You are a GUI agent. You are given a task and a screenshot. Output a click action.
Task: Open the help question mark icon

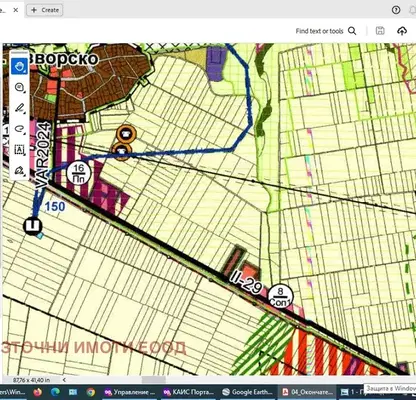point(396,10)
